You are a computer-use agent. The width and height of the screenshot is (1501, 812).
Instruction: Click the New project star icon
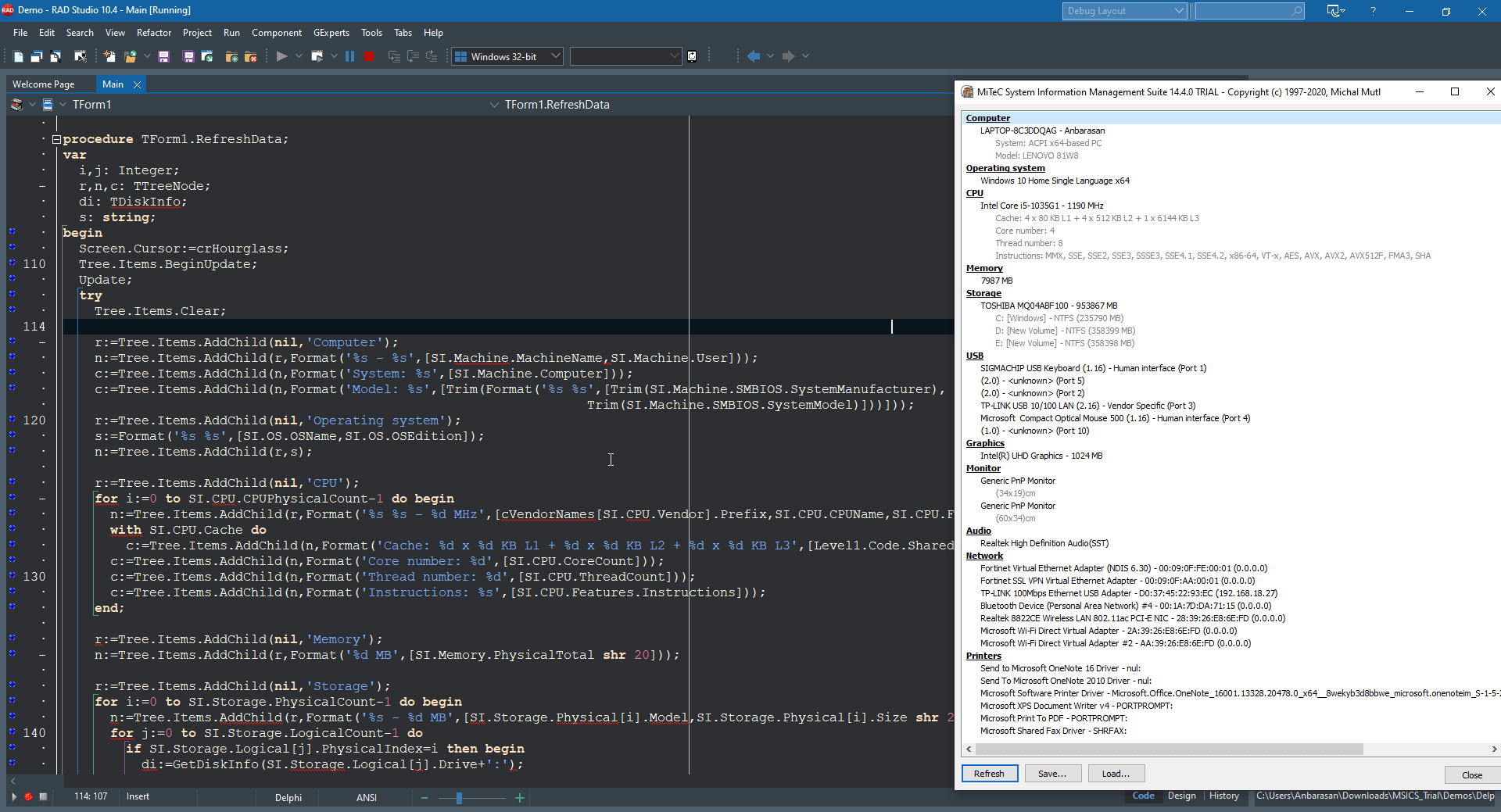click(109, 56)
